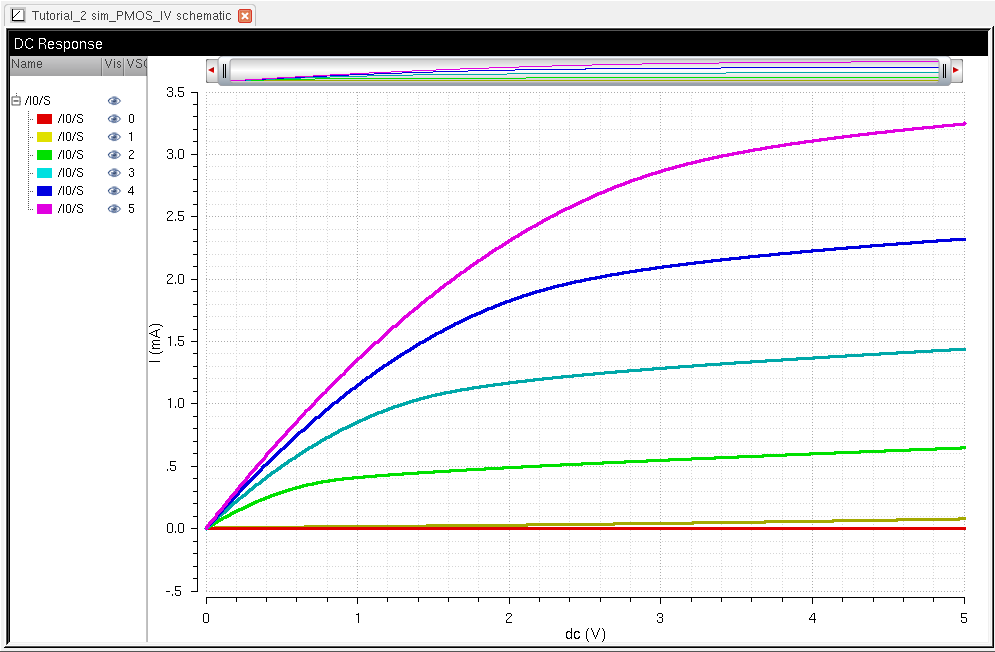The width and height of the screenshot is (995, 652).
Task: Click the cyan color swatch of trace 3
Action: (x=44, y=173)
